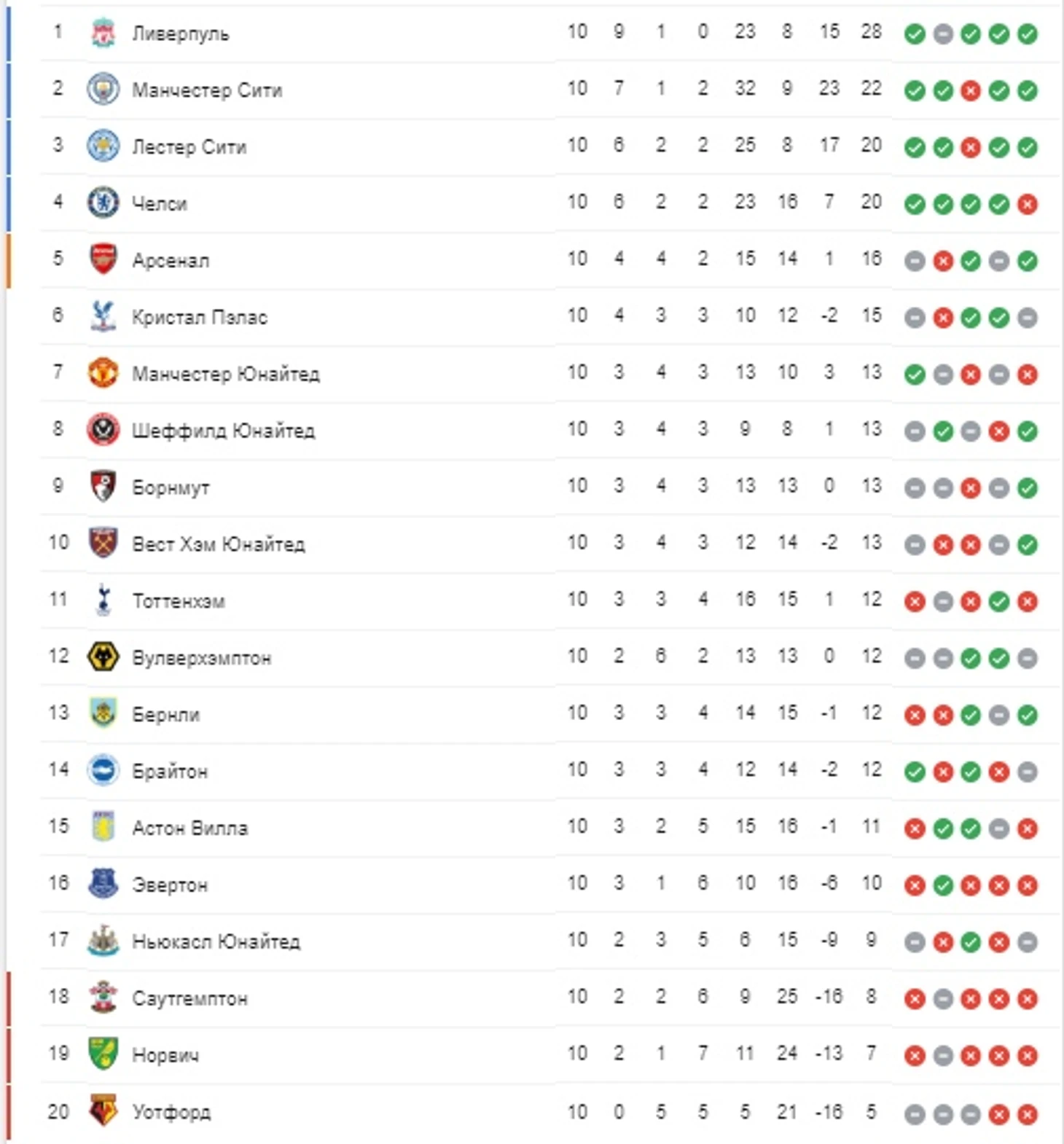Click the Manchester City club crest
Viewport: 1064px width, 1144px height.
coord(103,90)
